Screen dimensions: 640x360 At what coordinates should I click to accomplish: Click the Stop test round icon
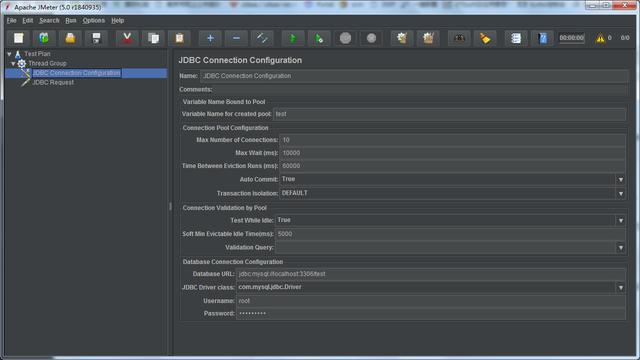tap(345, 38)
